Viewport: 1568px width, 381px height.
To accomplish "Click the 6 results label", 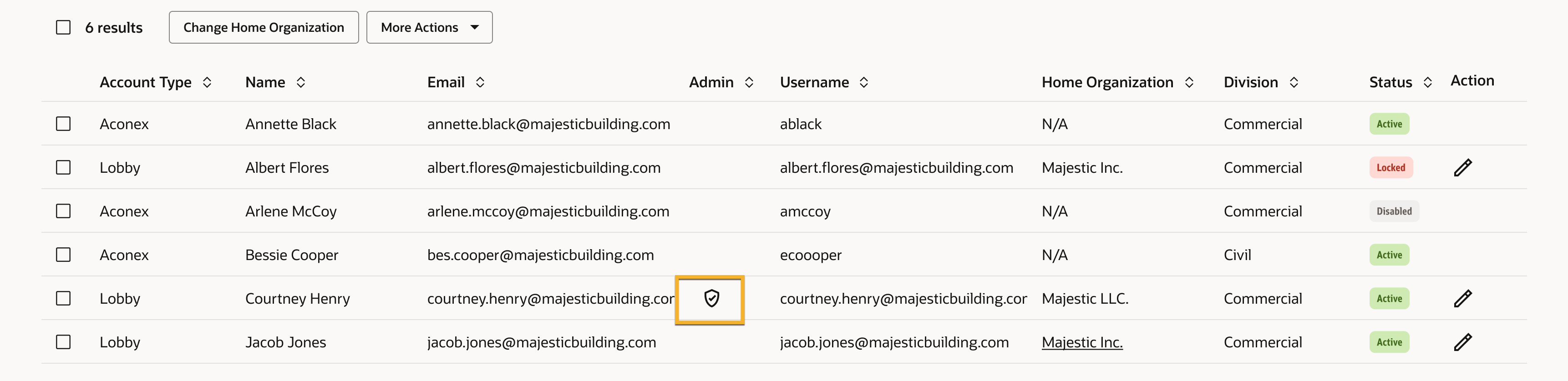I will point(114,27).
